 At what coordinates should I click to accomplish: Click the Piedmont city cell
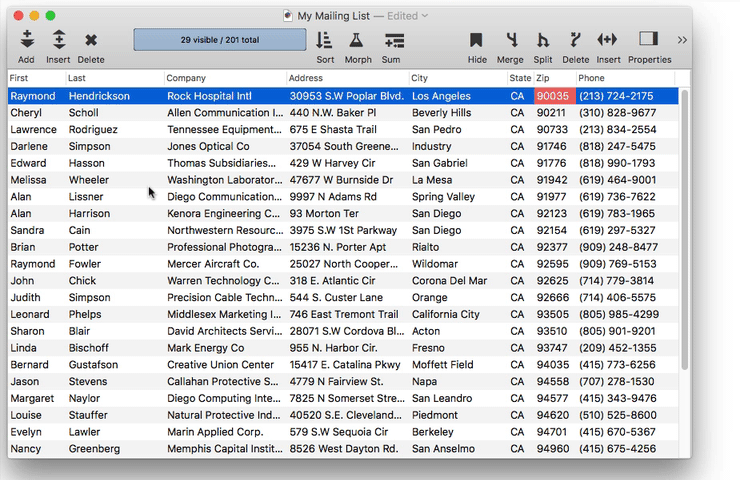click(435, 415)
